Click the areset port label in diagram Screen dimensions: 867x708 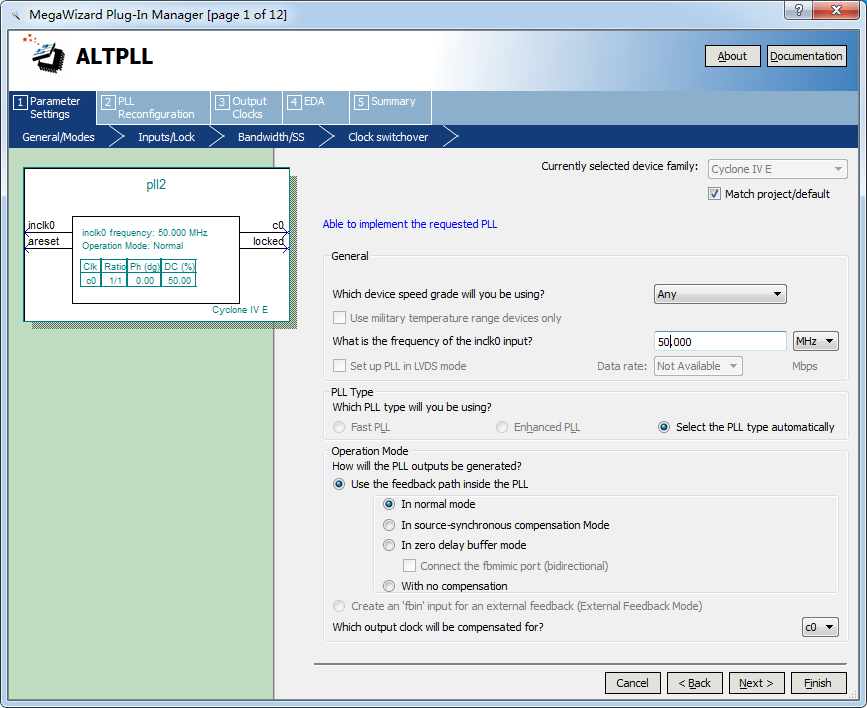(44, 241)
